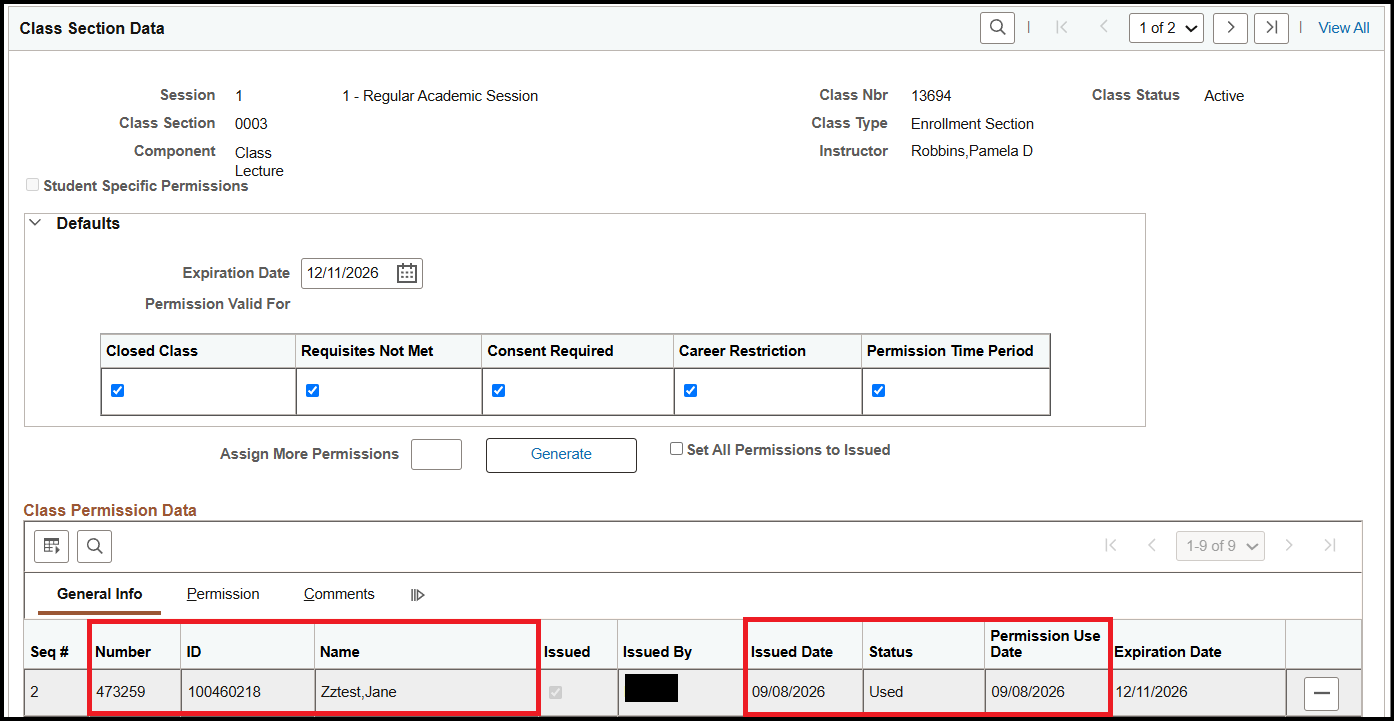Viewport: 1394px width, 721px height.
Task: Click the View All link
Action: click(x=1344, y=28)
